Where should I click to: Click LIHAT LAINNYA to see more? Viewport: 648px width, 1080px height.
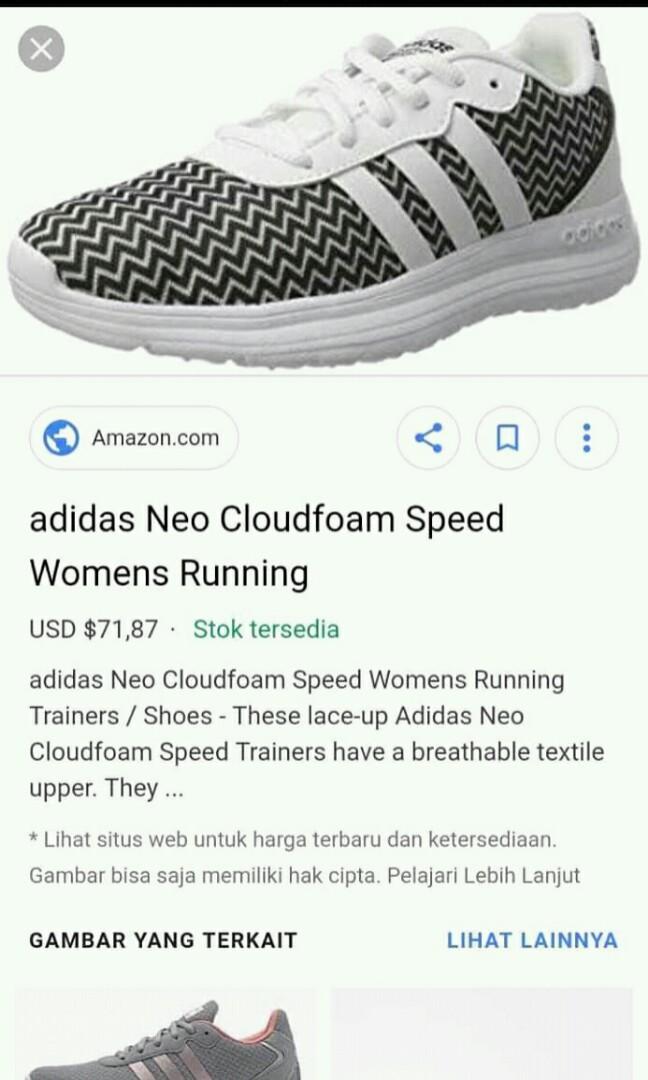[532, 940]
